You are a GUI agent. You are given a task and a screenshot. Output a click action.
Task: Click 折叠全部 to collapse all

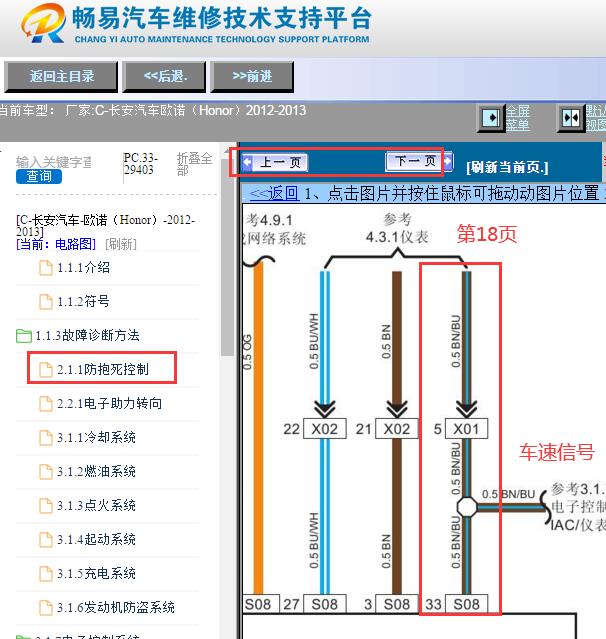coord(194,163)
